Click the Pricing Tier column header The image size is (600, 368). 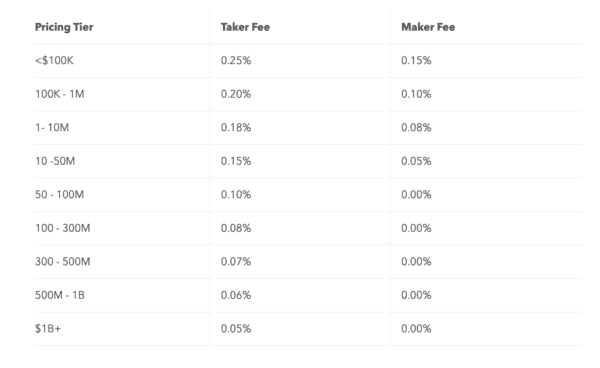click(x=64, y=27)
